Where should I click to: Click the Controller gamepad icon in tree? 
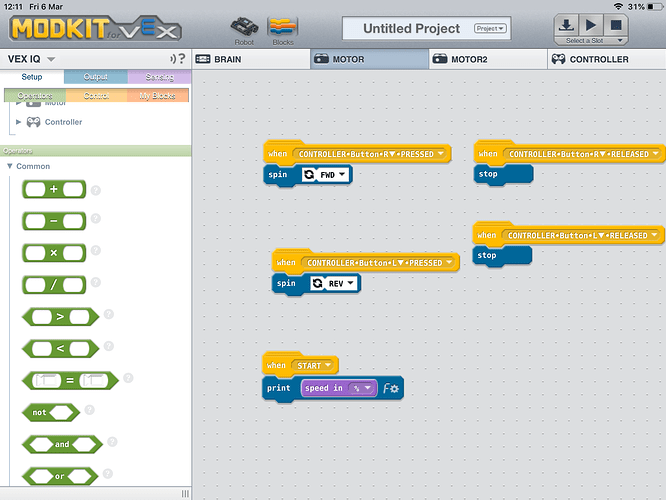(34, 122)
